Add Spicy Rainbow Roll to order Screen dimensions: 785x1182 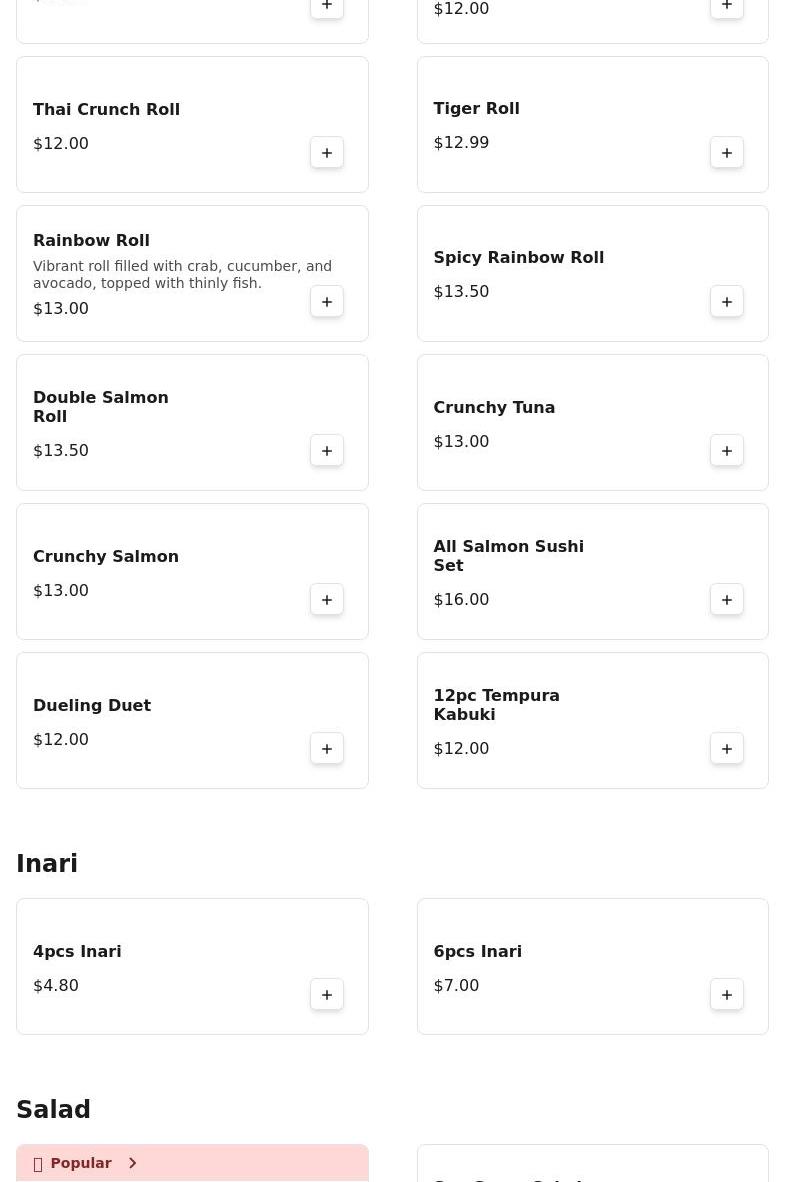[727, 302]
